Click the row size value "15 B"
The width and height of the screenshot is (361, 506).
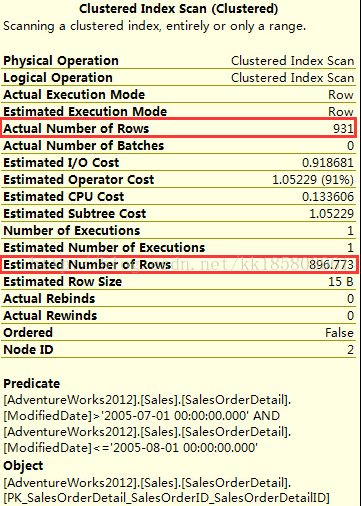coord(341,282)
